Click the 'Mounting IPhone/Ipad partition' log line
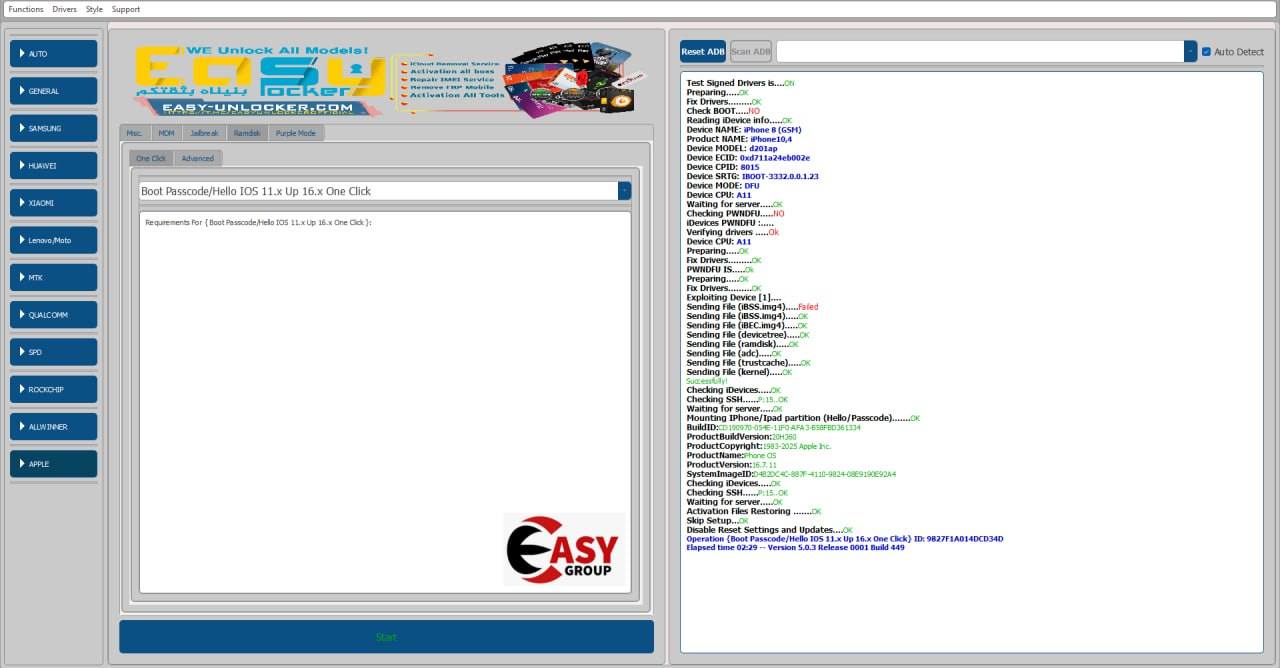Screen dimensions: 1280x668 point(803,418)
